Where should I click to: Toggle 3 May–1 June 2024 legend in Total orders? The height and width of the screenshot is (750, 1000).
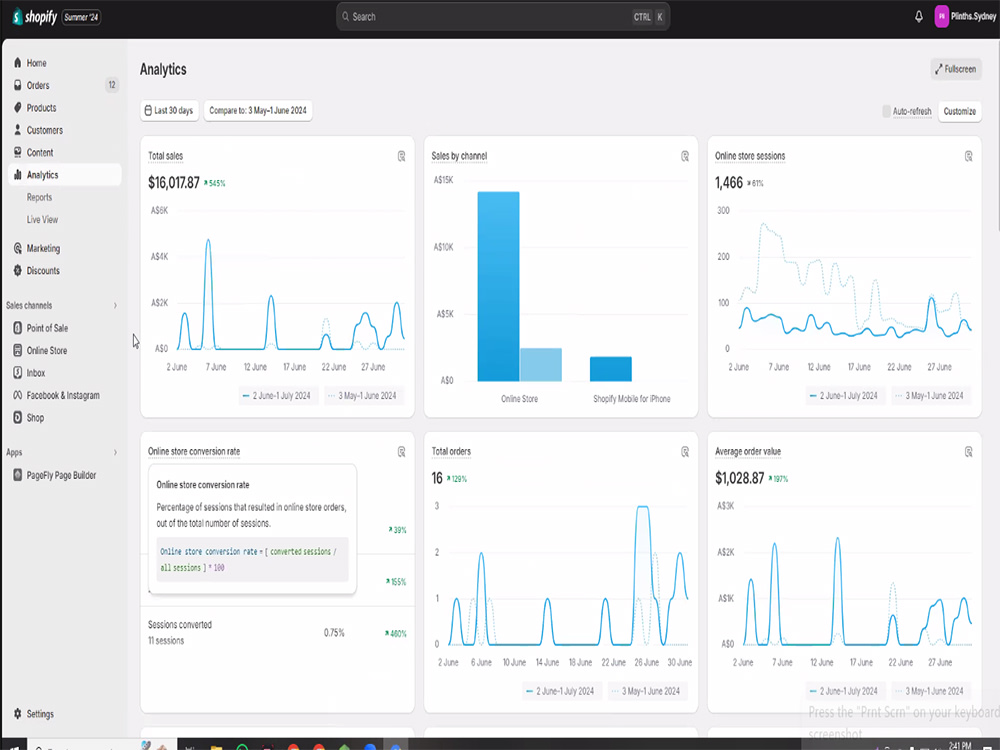click(x=646, y=691)
